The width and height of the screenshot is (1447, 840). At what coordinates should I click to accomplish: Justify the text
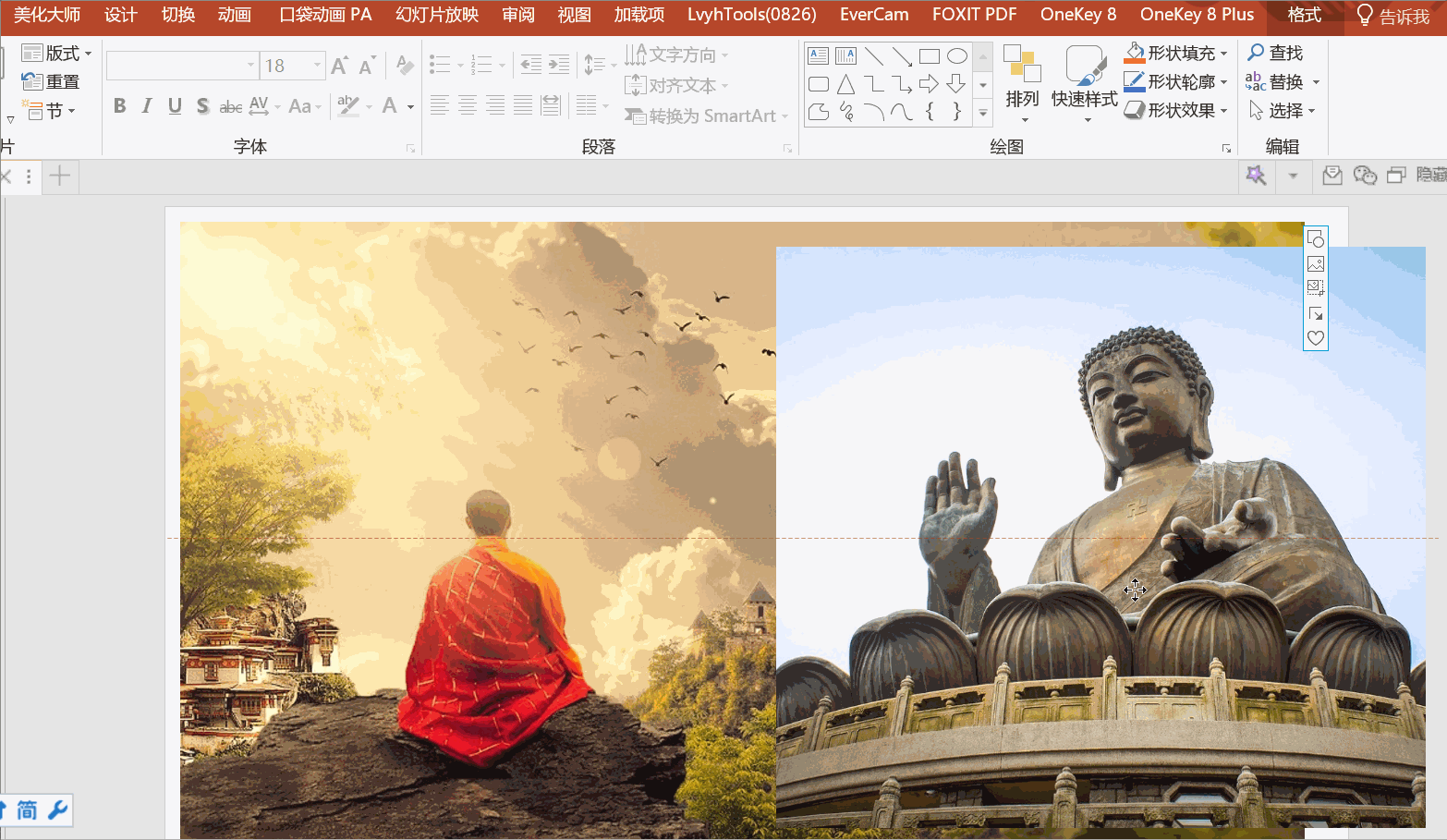coord(523,105)
